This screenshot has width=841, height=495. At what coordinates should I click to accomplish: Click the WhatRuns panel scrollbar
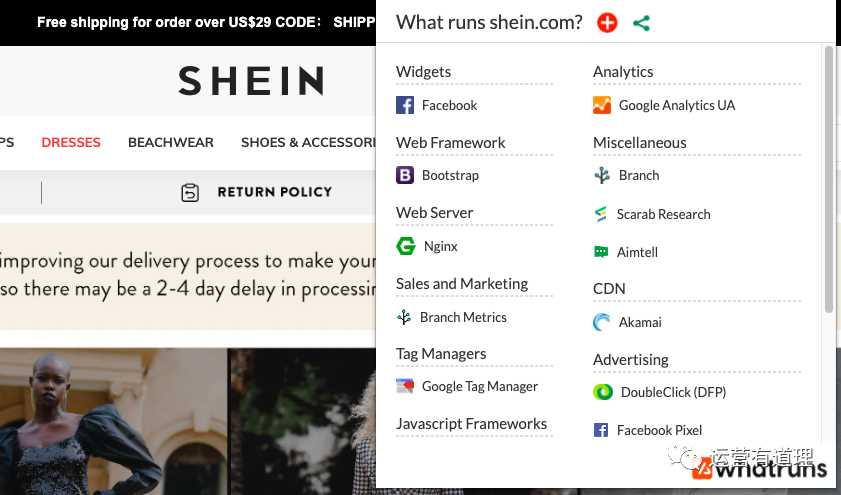coord(829,180)
